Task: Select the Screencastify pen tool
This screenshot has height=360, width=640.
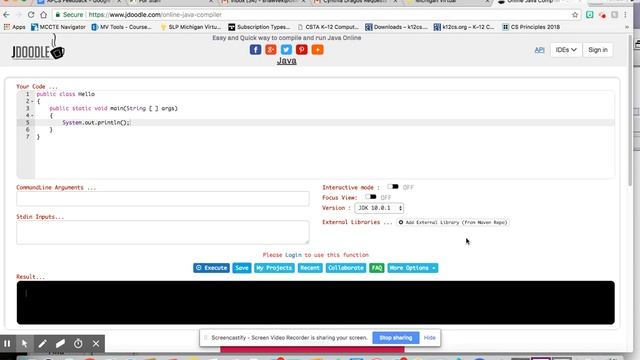Action: pos(42,344)
